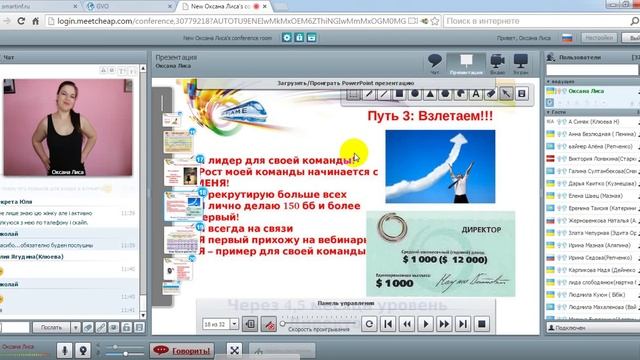The width and height of the screenshot is (640, 360).
Task: Reload the page in the browser
Action: [21, 21]
